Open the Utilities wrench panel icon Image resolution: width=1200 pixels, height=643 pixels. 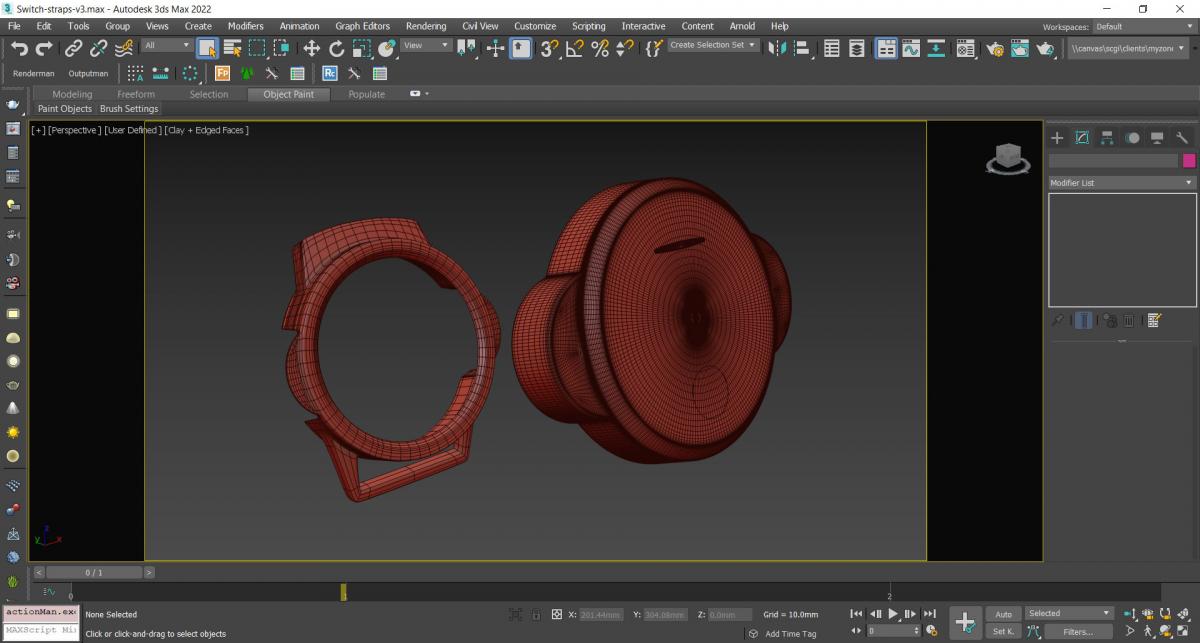(1181, 138)
